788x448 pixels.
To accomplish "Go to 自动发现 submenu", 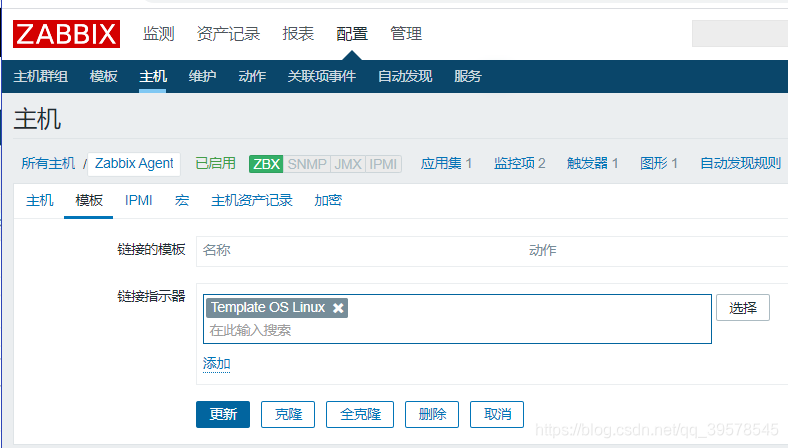I will (405, 76).
